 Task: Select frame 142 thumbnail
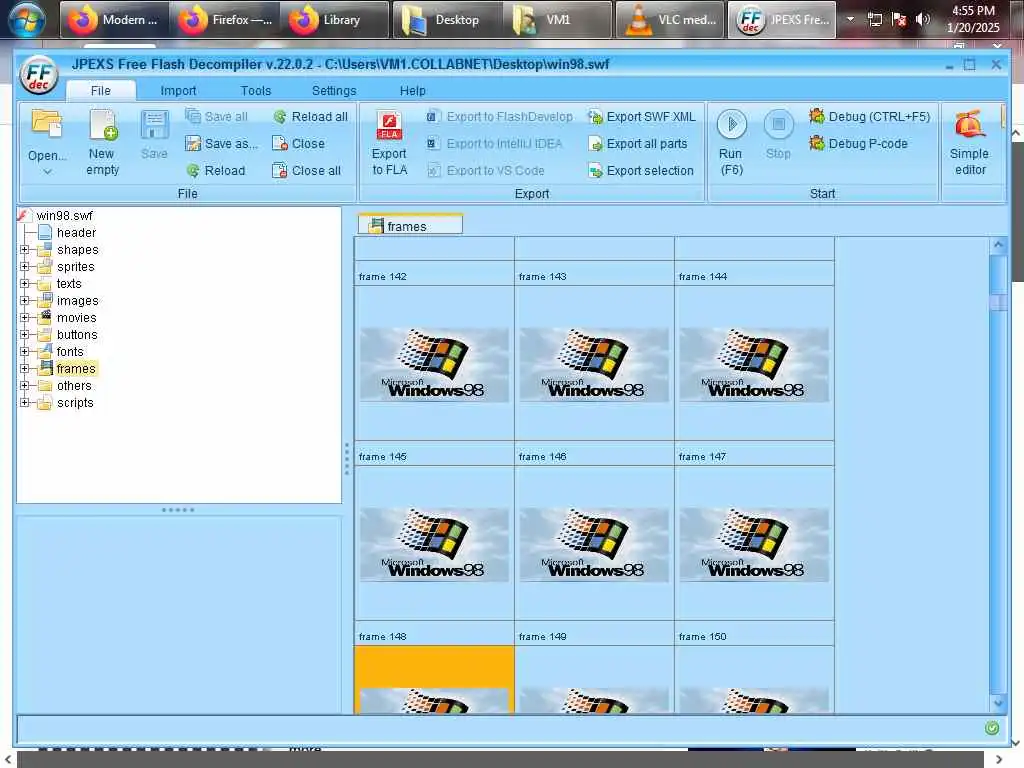click(x=434, y=364)
